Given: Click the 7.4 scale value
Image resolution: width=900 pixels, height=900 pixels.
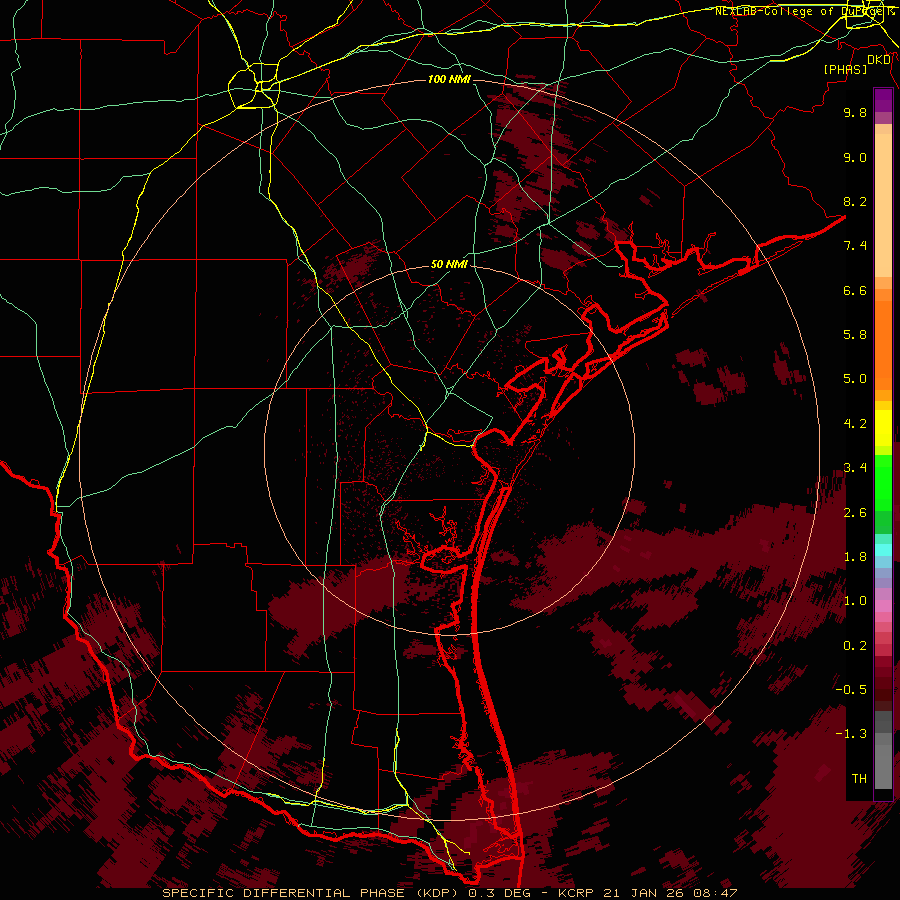Looking at the screenshot, I should [x=855, y=246].
